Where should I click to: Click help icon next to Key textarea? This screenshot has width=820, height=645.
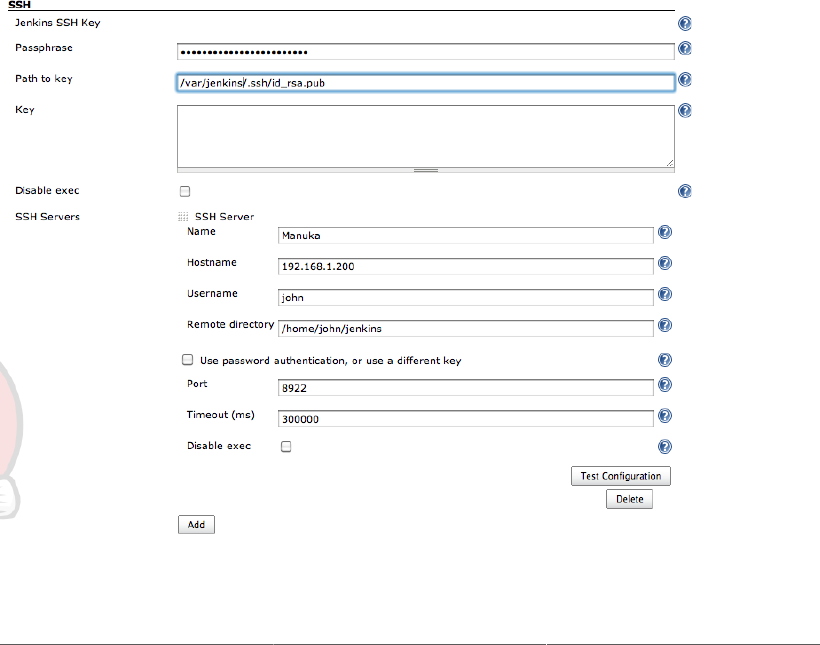(685, 110)
